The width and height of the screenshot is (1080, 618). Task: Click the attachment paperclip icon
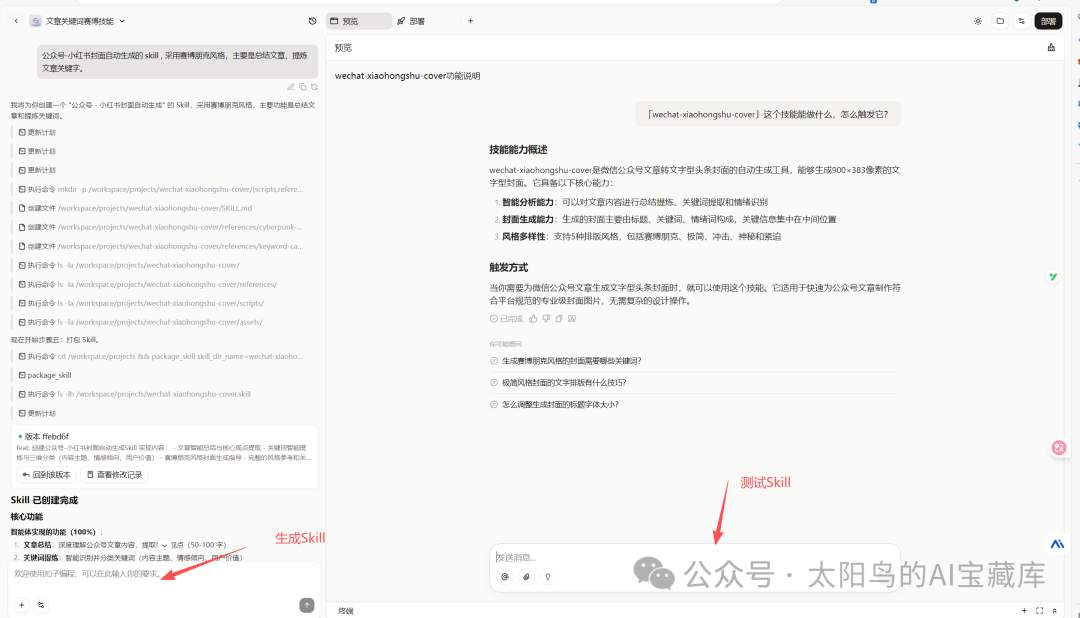[x=526, y=577]
